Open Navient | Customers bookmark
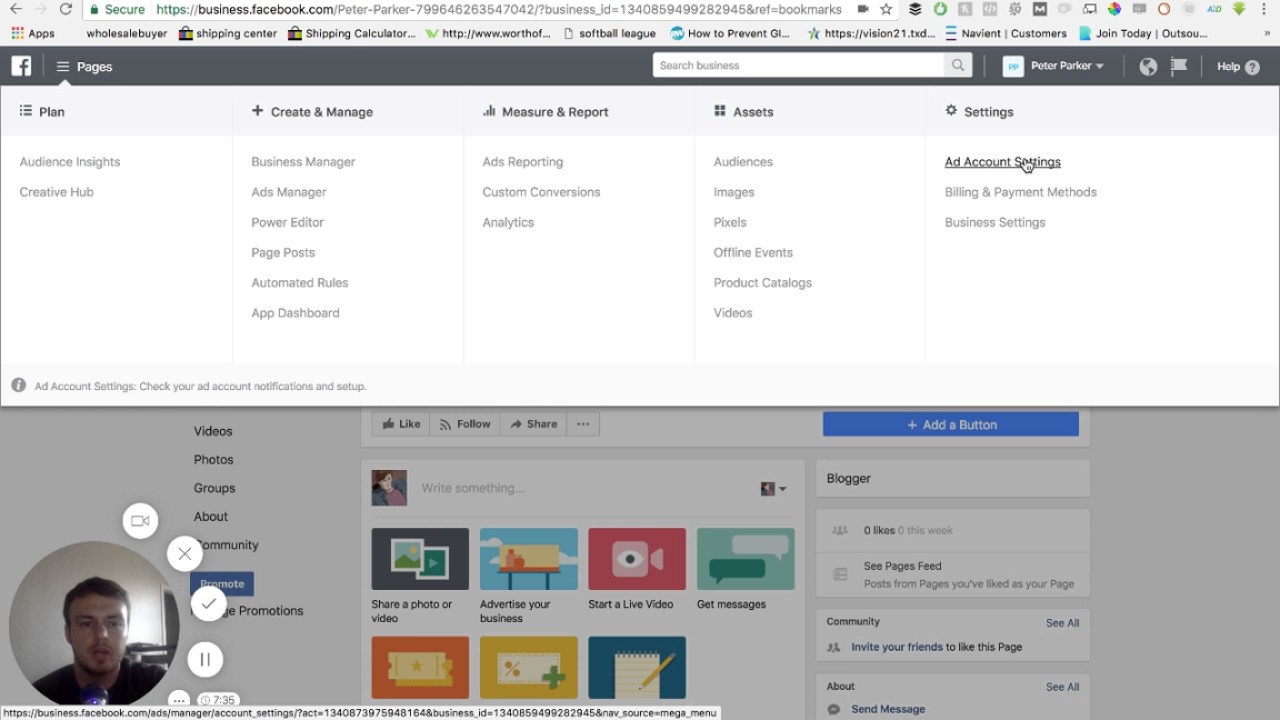This screenshot has width=1280, height=720. click(1005, 33)
